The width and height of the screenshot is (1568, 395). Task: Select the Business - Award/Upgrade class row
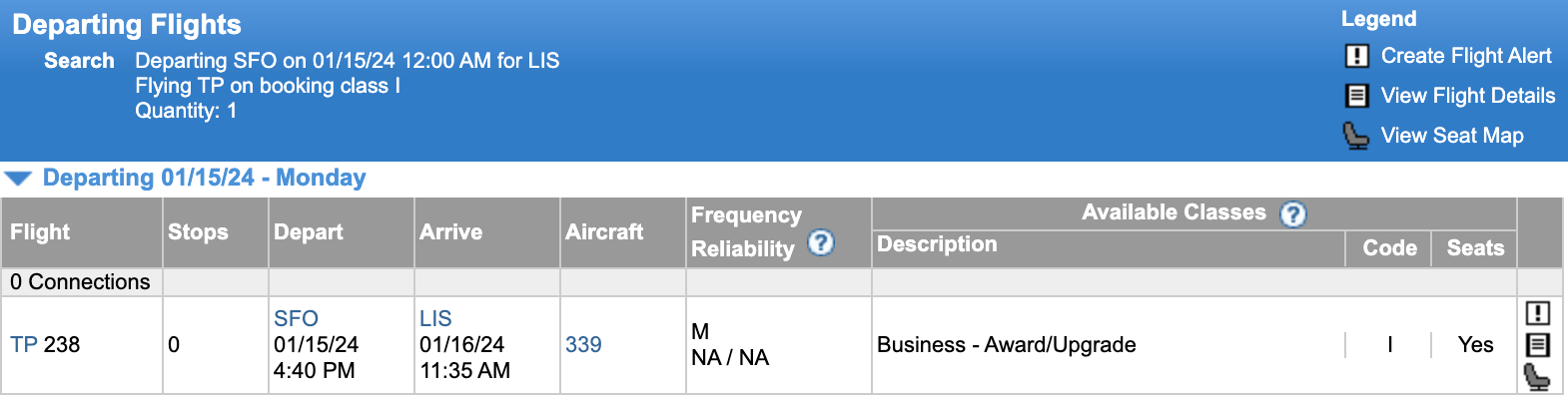(x=1194, y=345)
